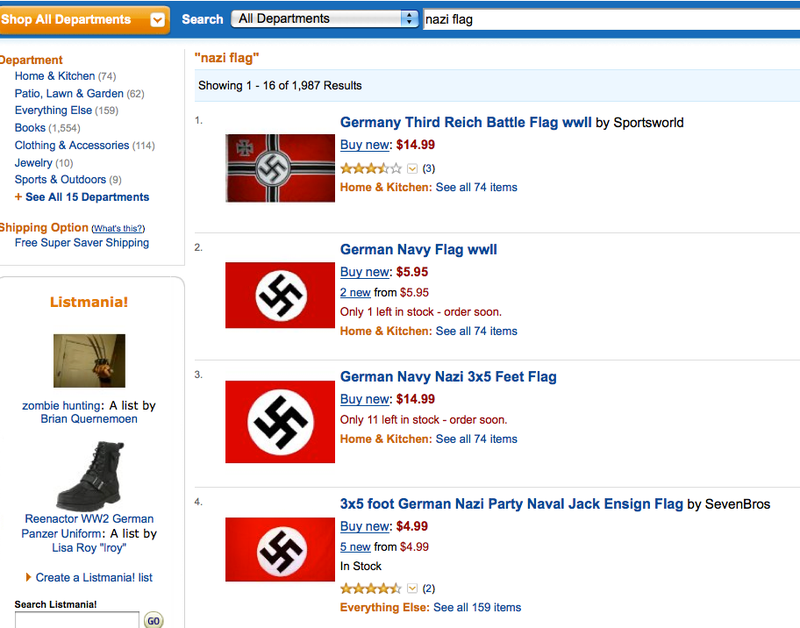Image resolution: width=800 pixels, height=628 pixels.
Task: Click the star rating of result 4
Action: [x=371, y=589]
